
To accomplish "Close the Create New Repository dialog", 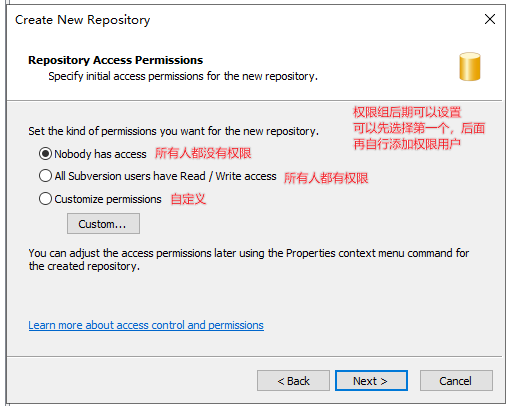I will 490,19.
